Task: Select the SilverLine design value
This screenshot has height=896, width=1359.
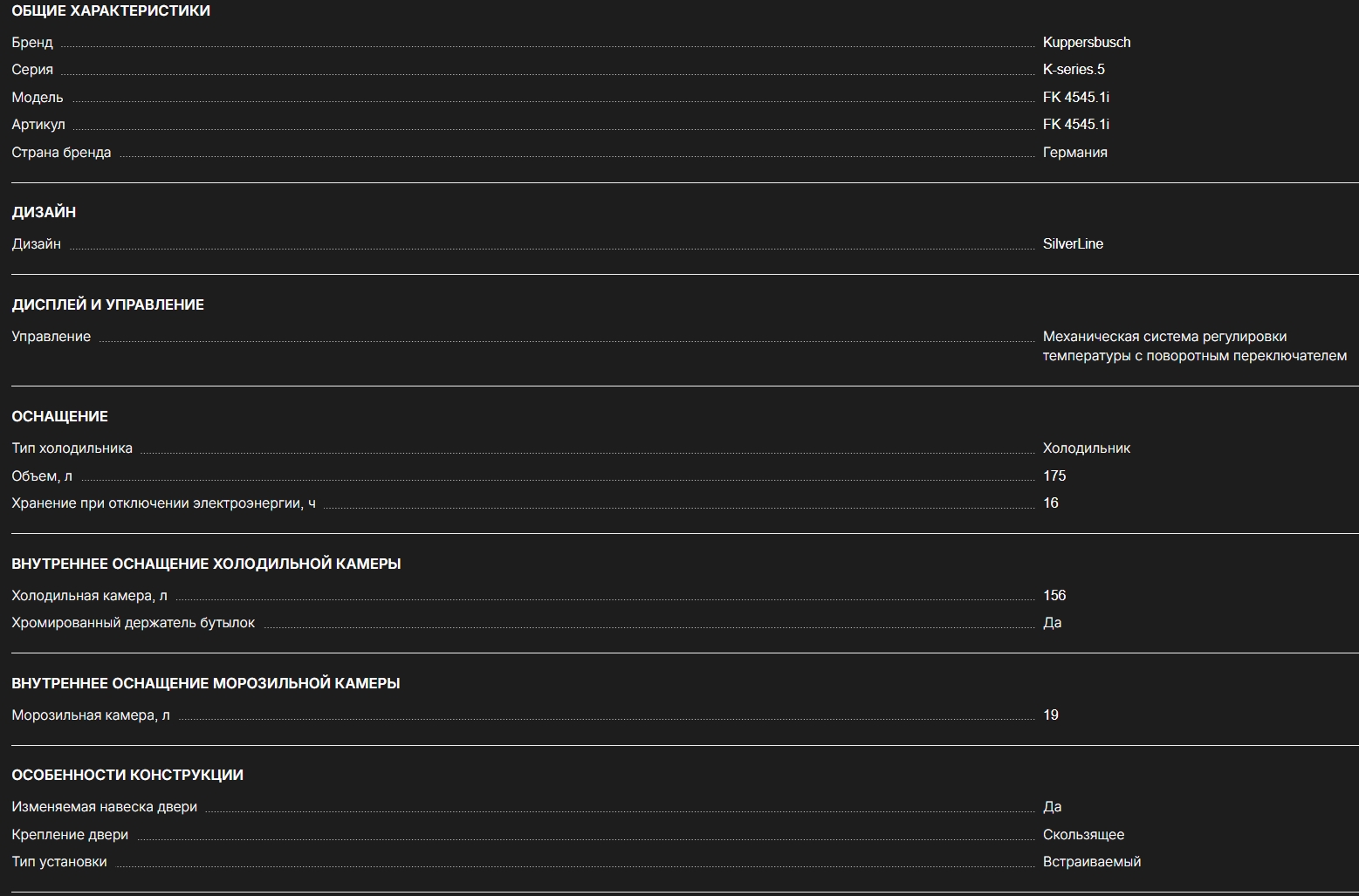Action: (x=1073, y=243)
